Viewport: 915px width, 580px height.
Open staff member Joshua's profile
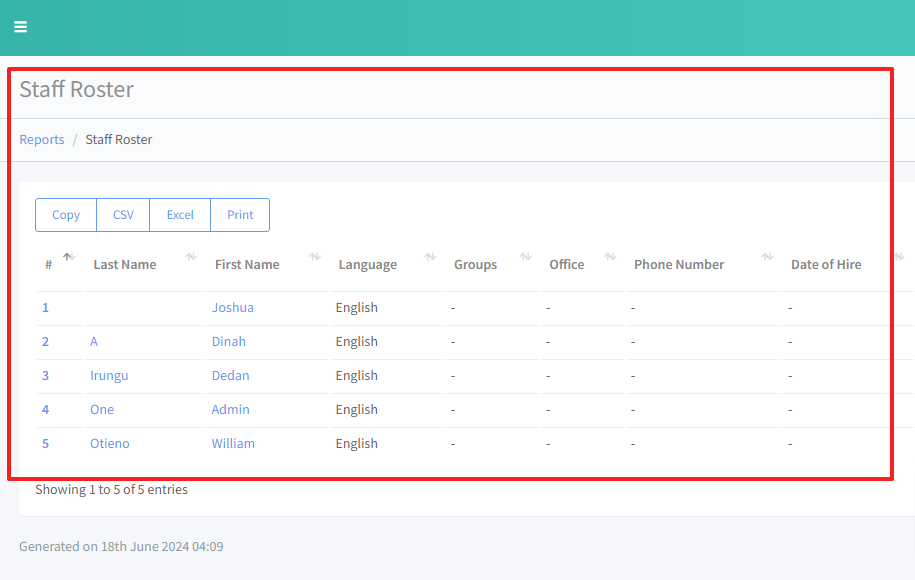232,308
